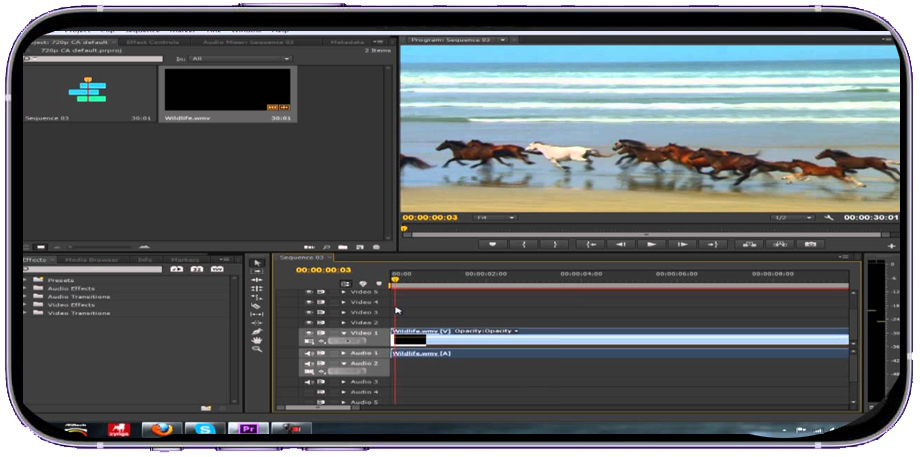Open the In: All dropdown in Project
The height and width of the screenshot is (457, 920).
[x=240, y=59]
